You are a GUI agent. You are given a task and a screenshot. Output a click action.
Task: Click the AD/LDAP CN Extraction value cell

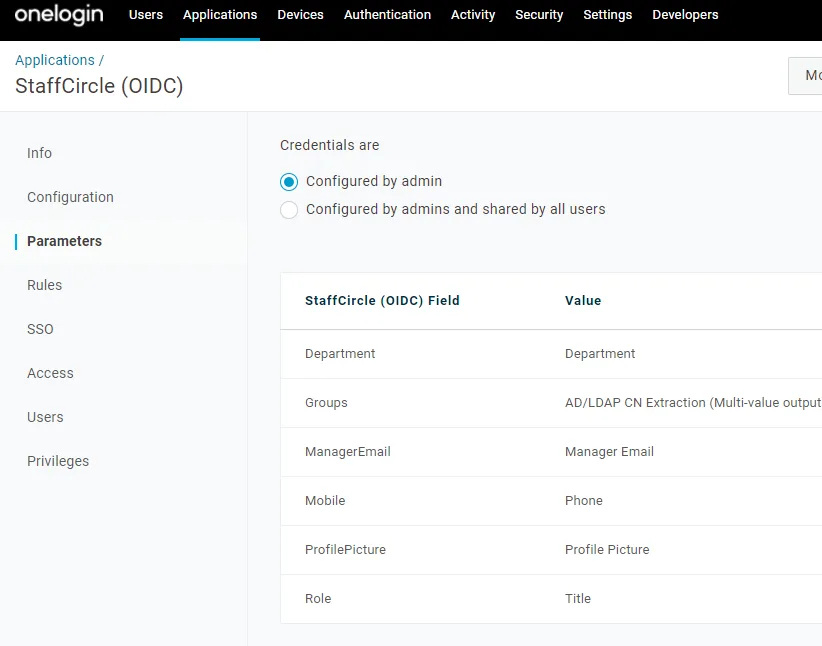click(693, 403)
